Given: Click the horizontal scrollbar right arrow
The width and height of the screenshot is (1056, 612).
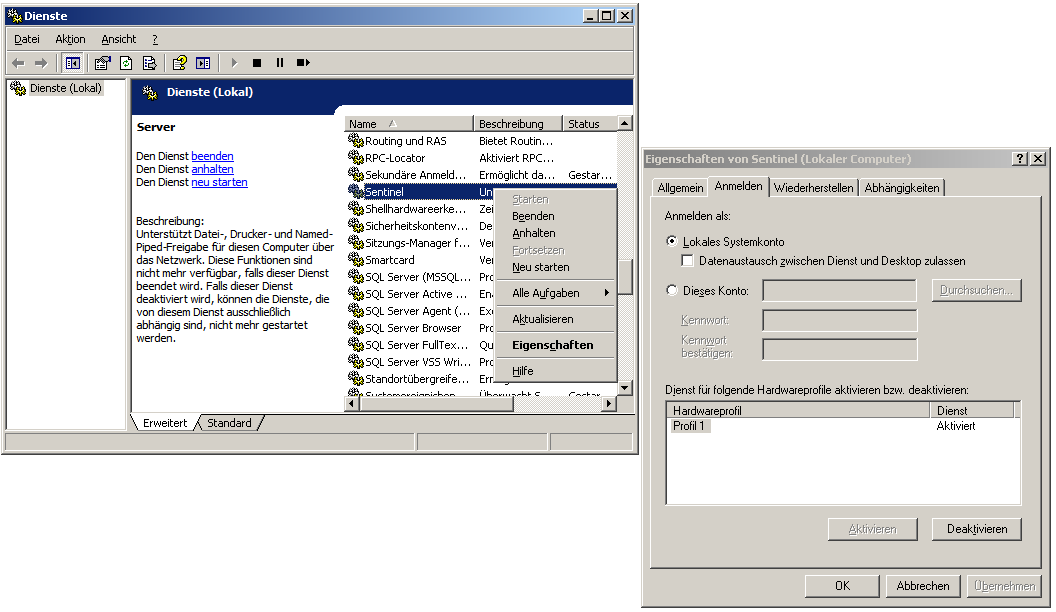Looking at the screenshot, I should click(609, 403).
